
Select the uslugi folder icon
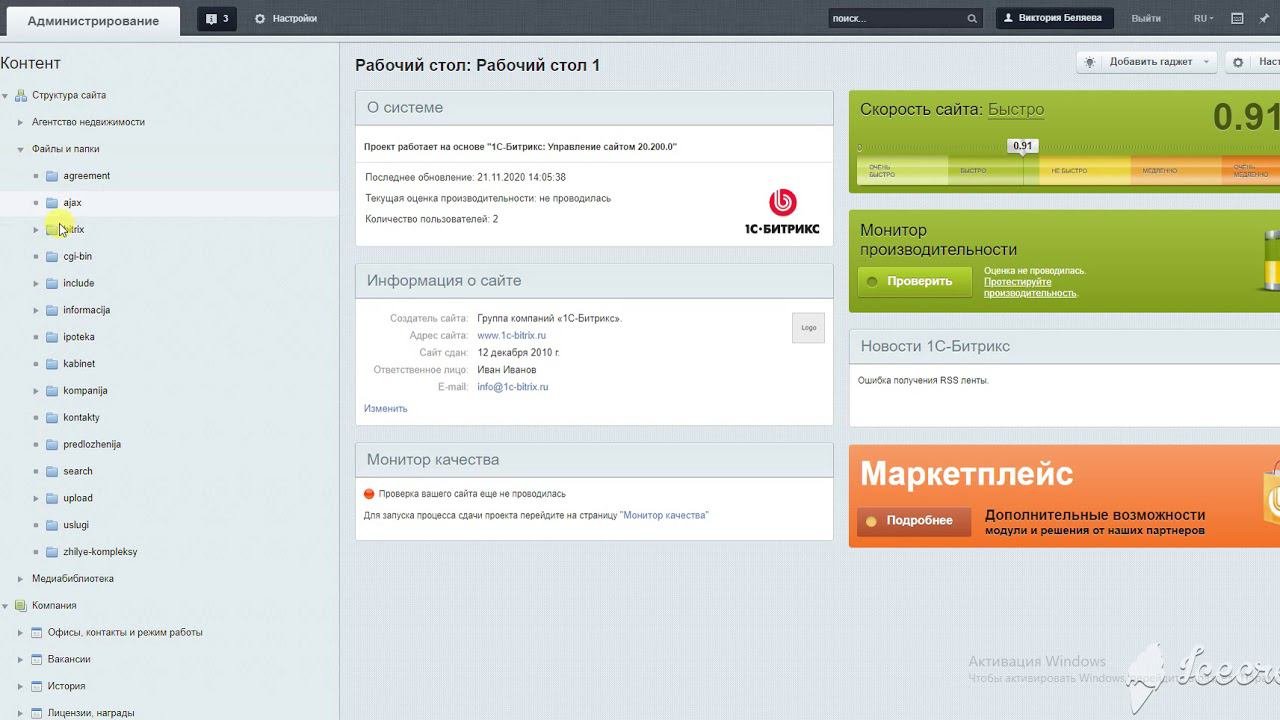[x=52, y=525]
